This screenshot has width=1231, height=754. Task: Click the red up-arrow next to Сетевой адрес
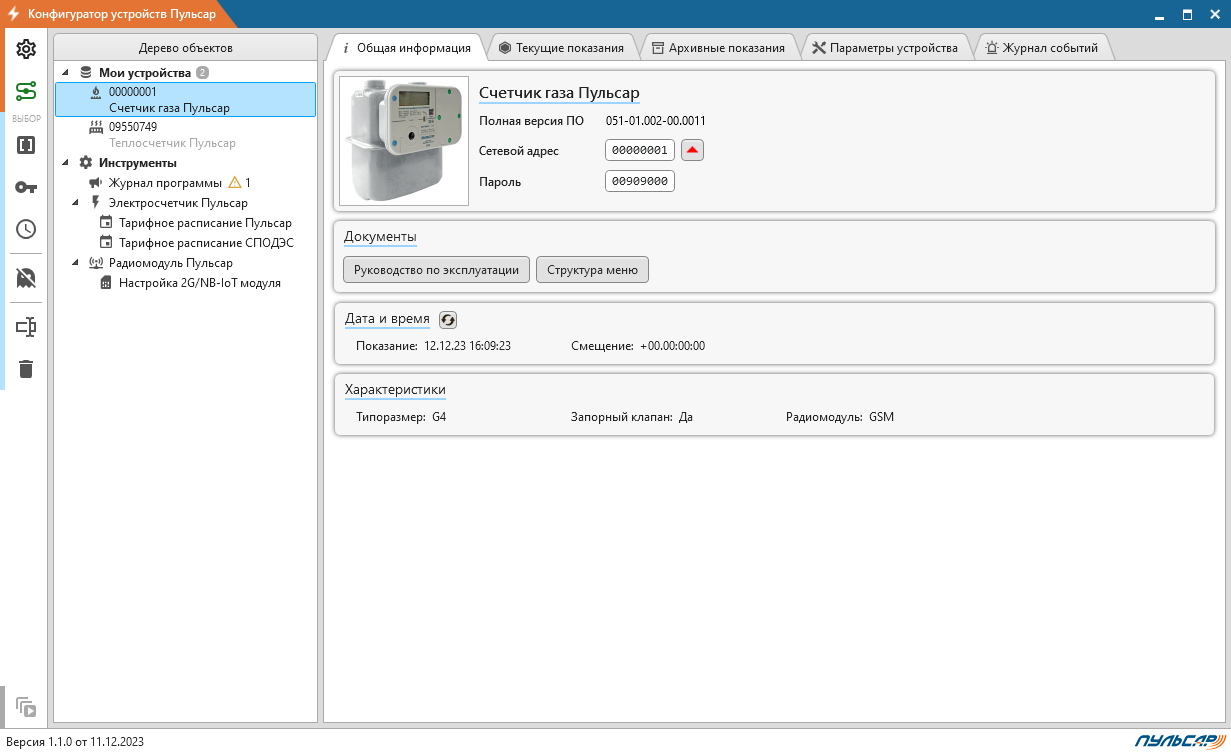[693, 150]
